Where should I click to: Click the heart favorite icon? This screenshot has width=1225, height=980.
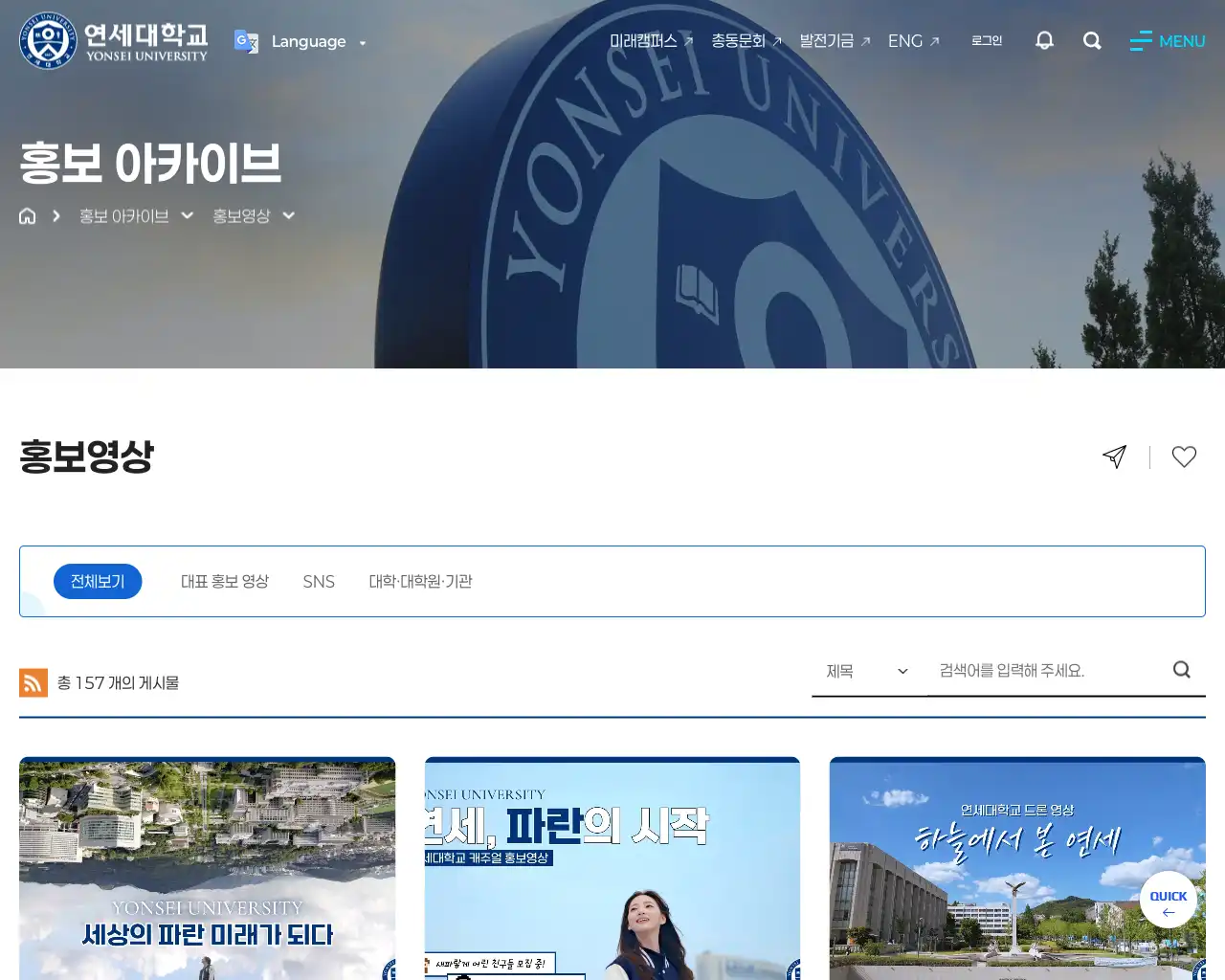point(1184,457)
